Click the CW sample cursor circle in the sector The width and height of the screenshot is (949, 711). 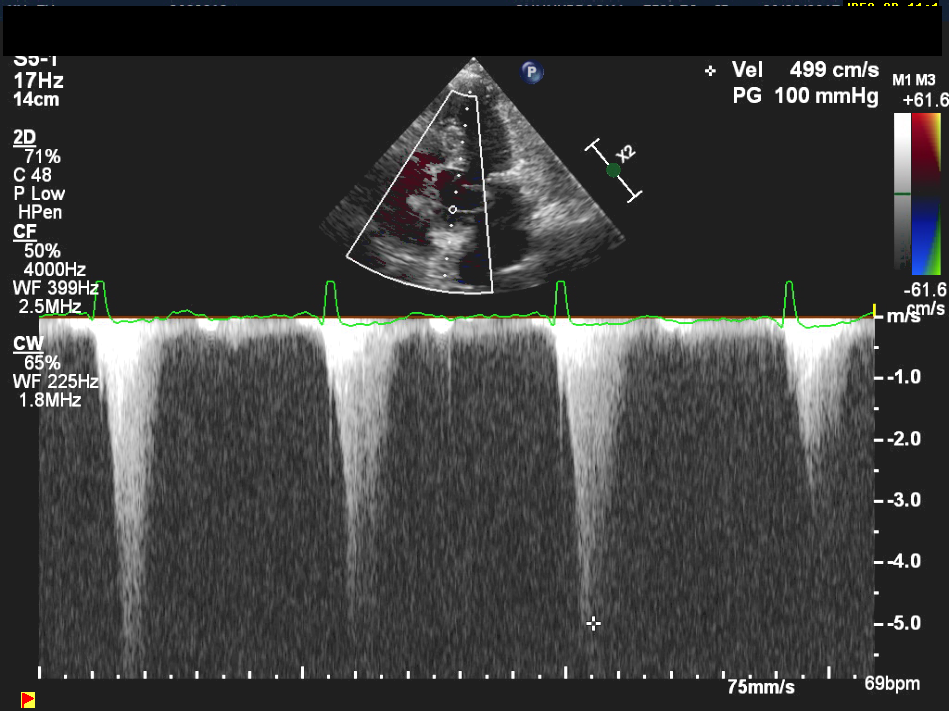[x=453, y=209]
